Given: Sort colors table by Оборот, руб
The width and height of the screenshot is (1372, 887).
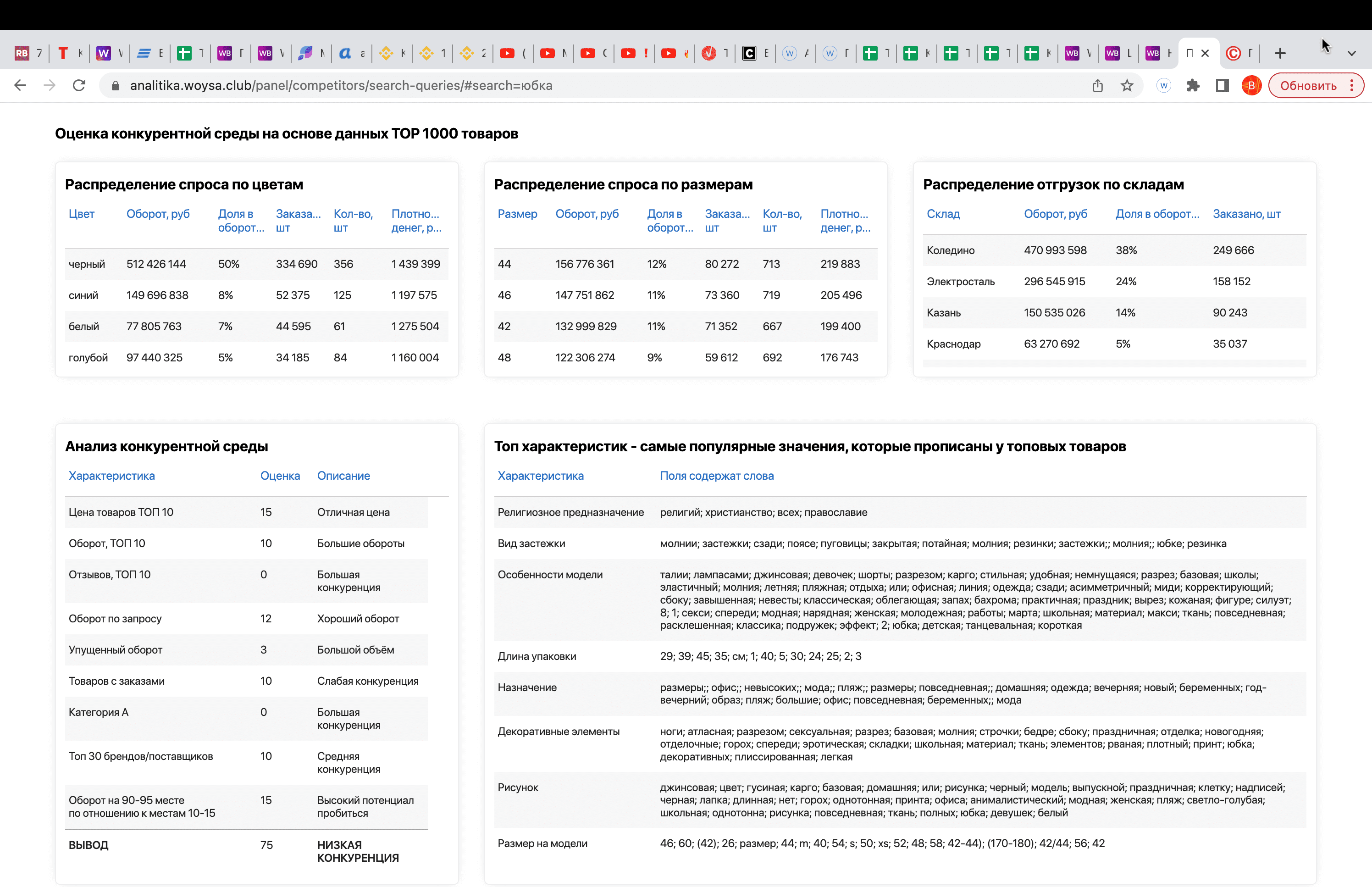Looking at the screenshot, I should (158, 214).
